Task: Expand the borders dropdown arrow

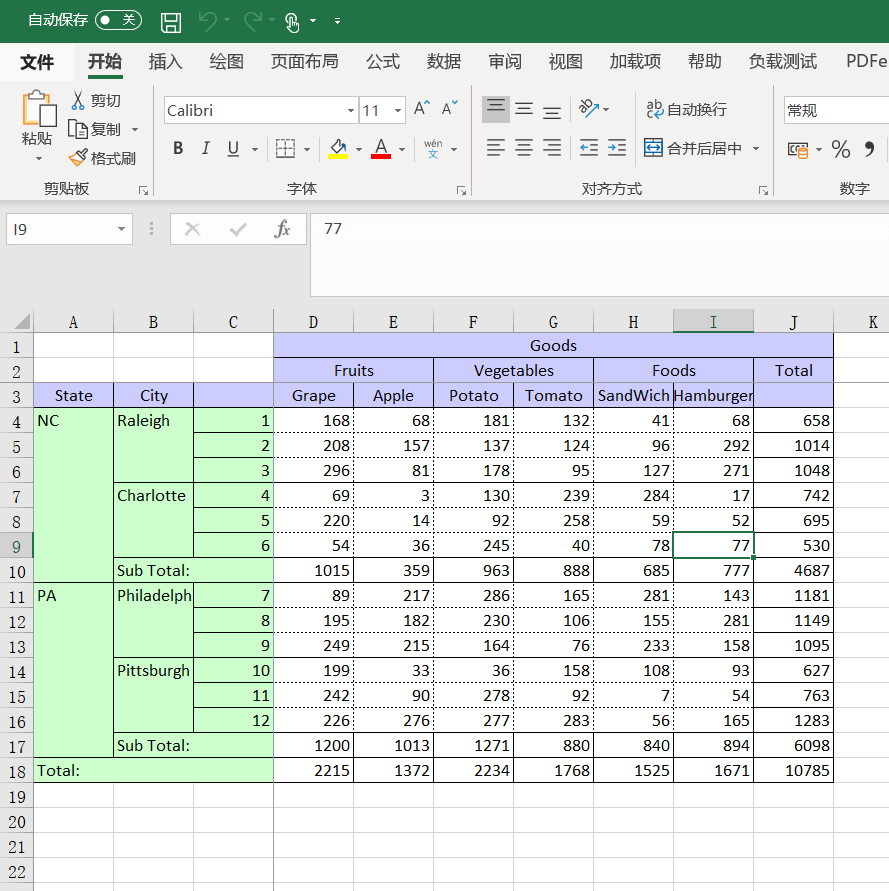Action: [x=307, y=149]
